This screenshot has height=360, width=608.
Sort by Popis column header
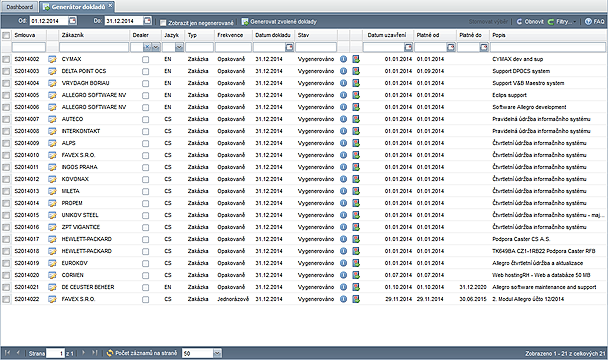pos(499,35)
